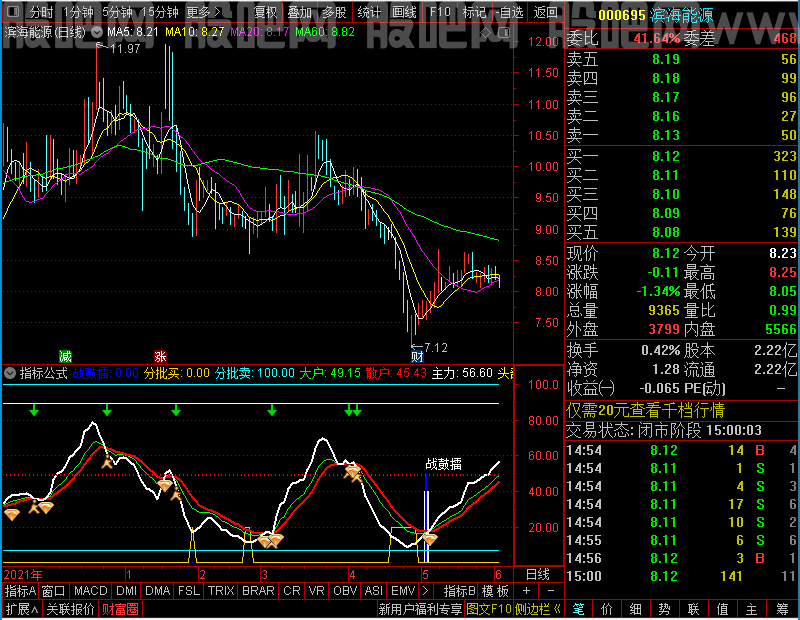800x620 pixels.
Task: Open the dropdown arrow beside 滨海能源(日线)
Action: point(97,32)
